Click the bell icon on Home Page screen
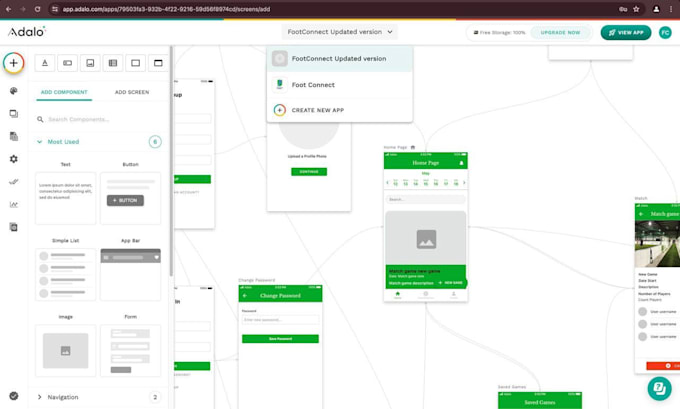The image size is (680, 409). [x=461, y=163]
